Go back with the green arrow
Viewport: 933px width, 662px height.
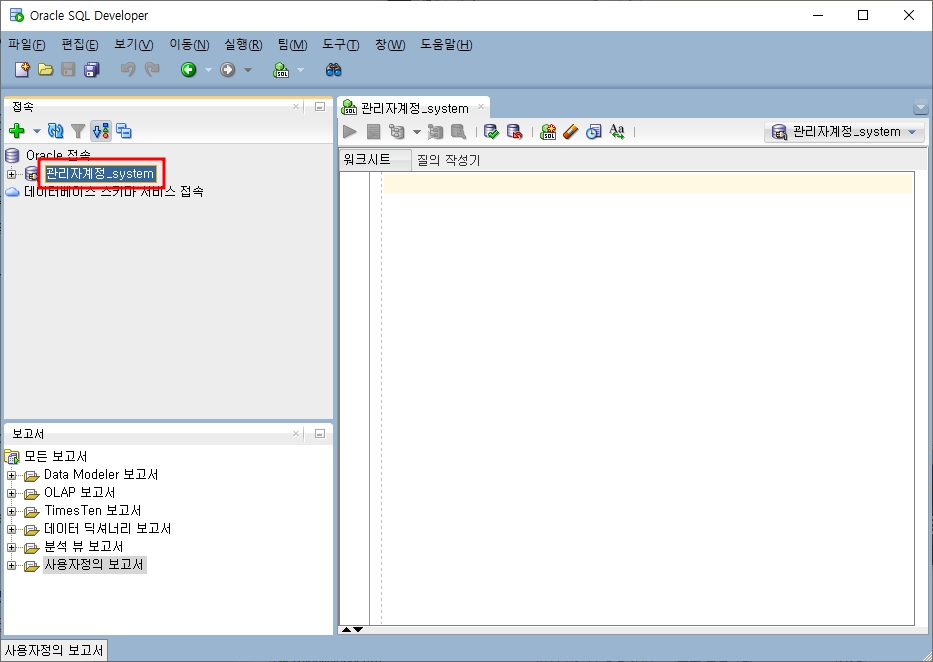[189, 70]
